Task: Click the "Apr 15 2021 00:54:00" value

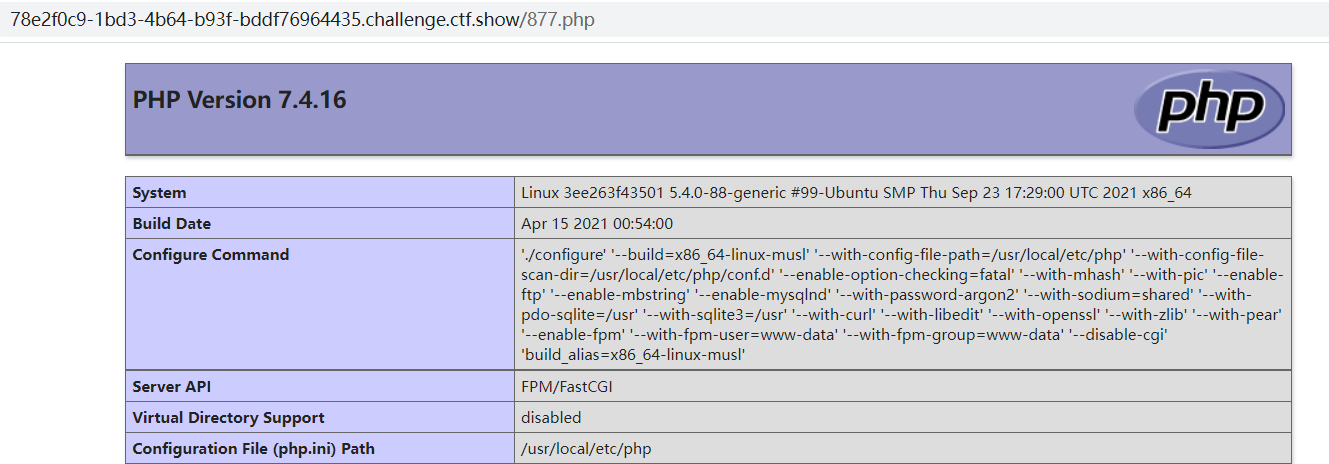Action: point(597,224)
